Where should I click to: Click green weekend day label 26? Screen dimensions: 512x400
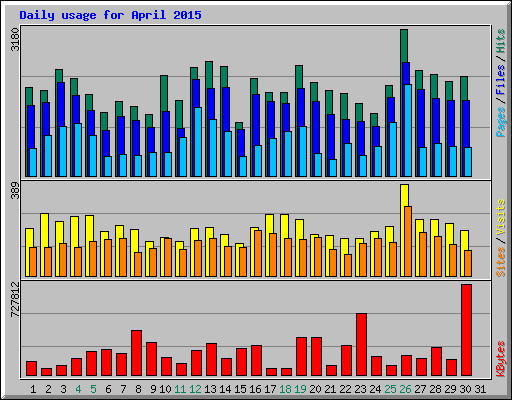coord(405,389)
